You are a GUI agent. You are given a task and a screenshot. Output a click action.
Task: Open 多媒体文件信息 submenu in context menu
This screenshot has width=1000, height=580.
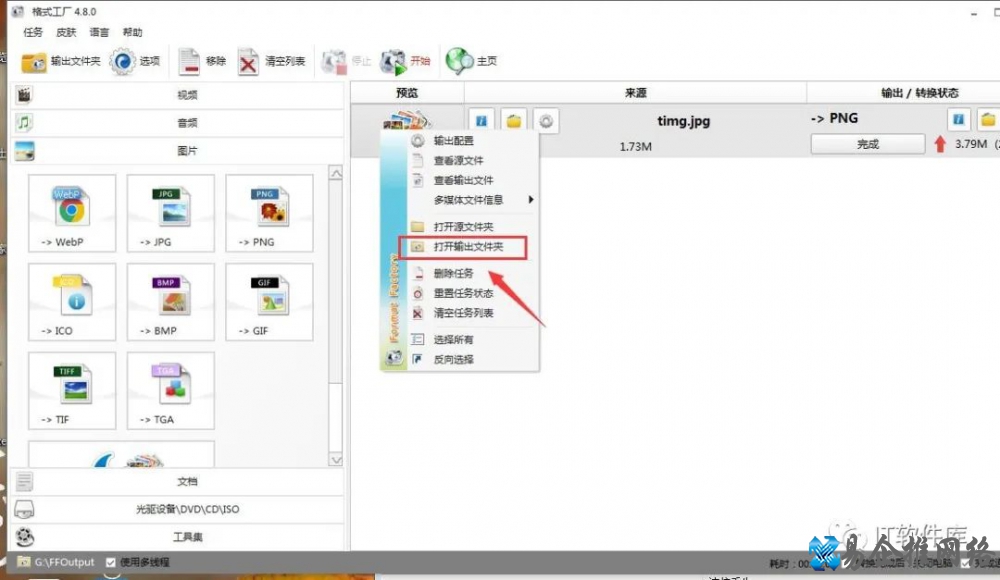click(468, 200)
